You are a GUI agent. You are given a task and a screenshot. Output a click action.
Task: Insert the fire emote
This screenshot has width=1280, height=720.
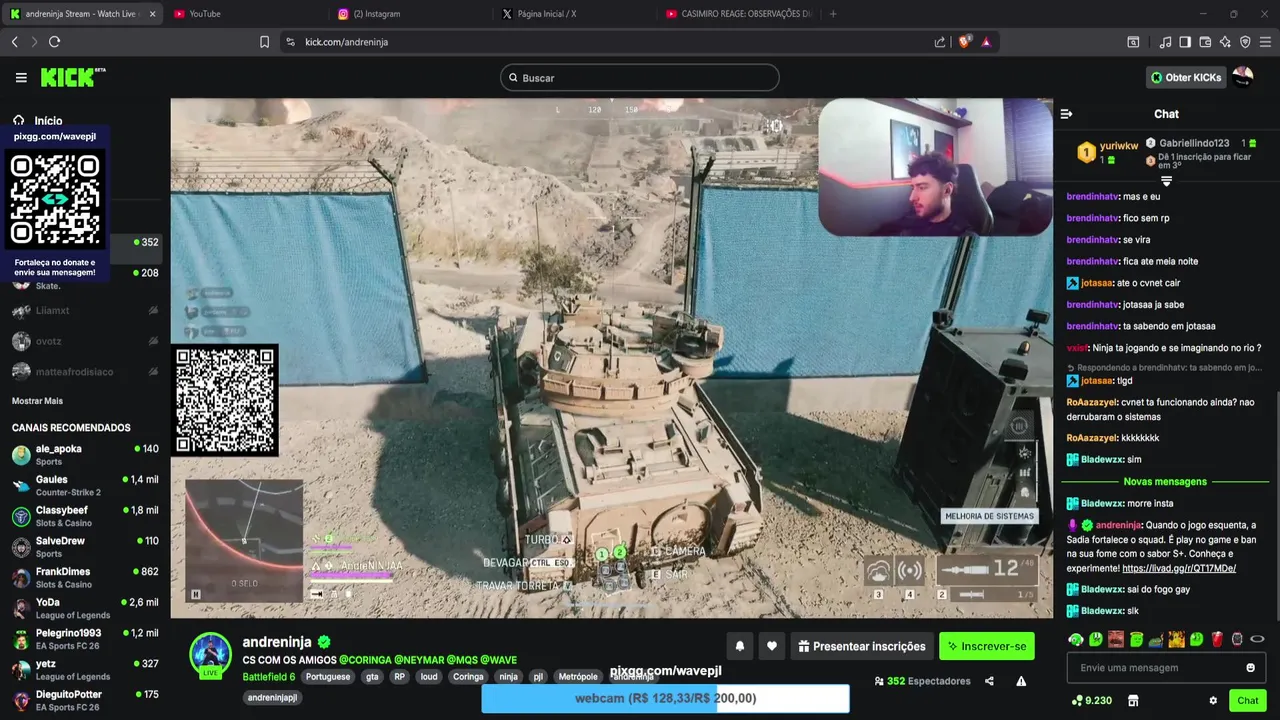[1177, 639]
